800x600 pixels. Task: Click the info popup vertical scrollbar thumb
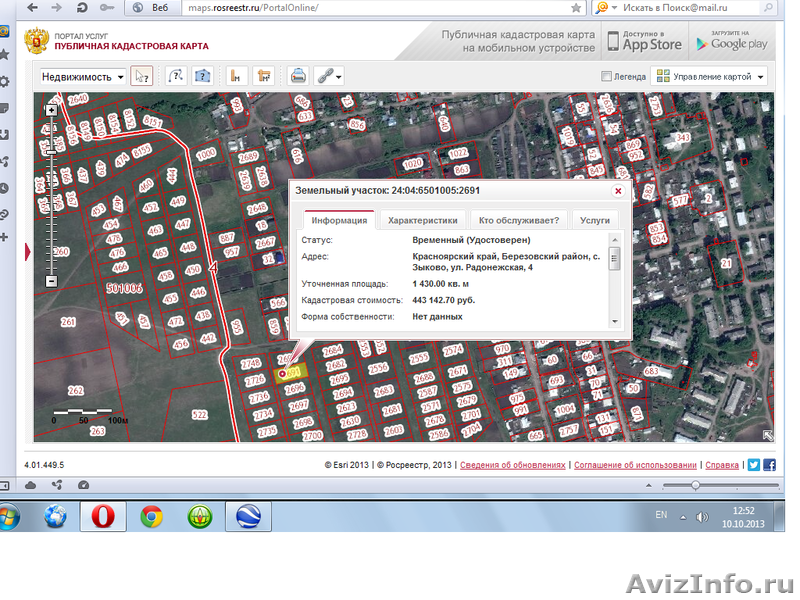[x=615, y=259]
